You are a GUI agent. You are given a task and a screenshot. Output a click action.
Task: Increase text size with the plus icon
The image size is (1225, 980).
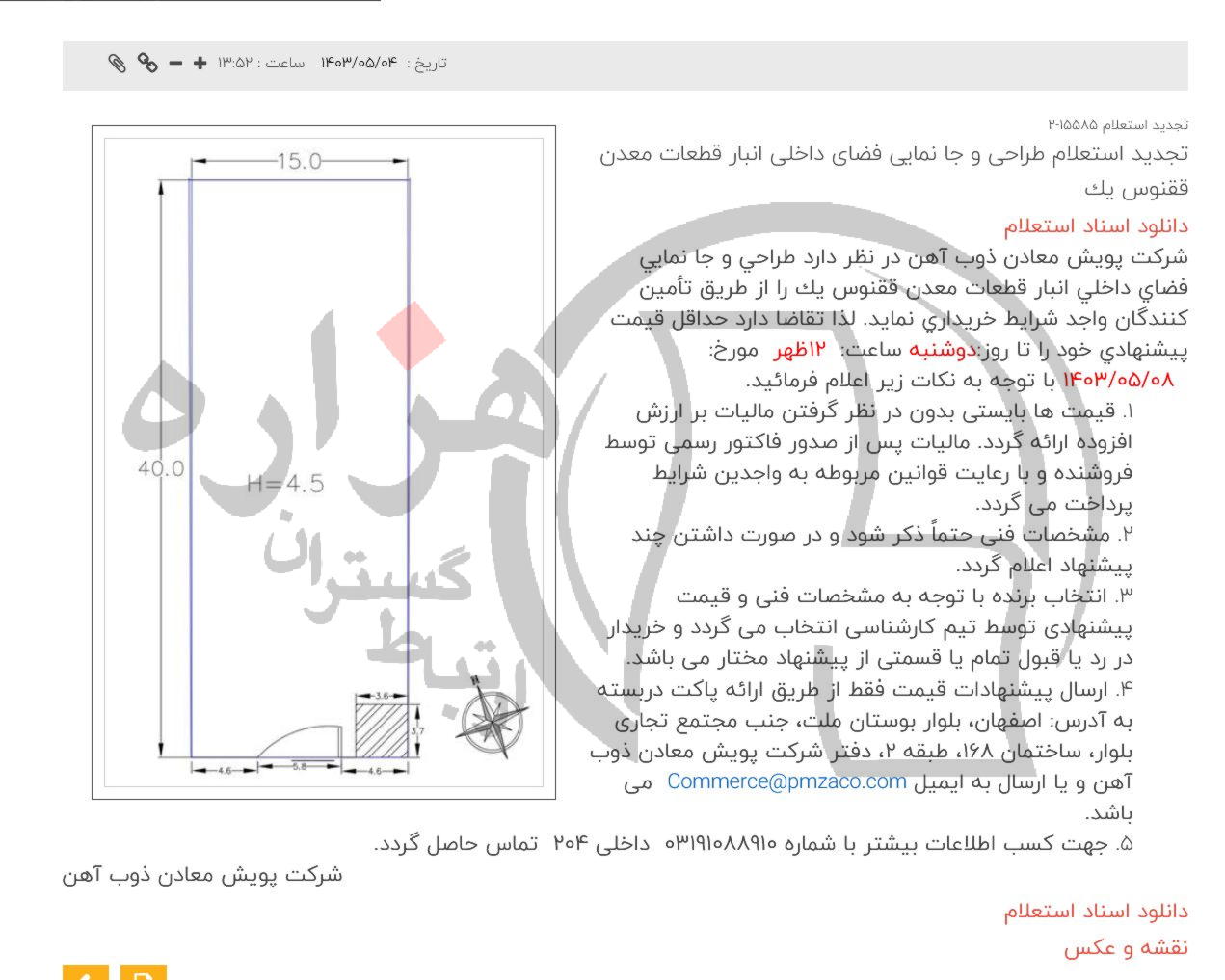pyautogui.click(x=200, y=63)
